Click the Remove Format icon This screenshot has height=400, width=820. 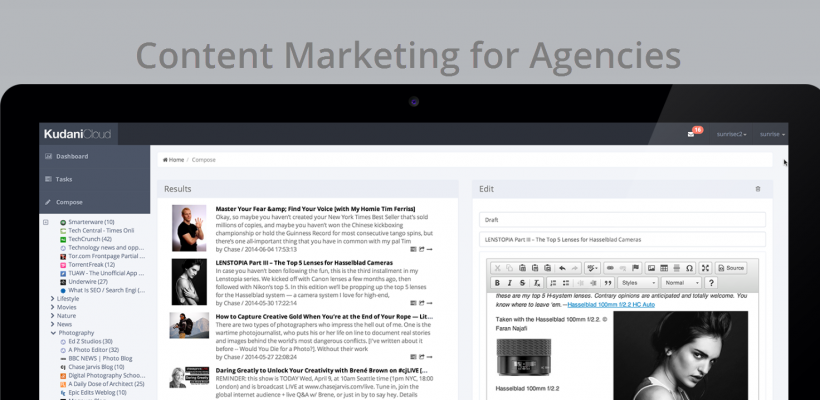pos(537,283)
